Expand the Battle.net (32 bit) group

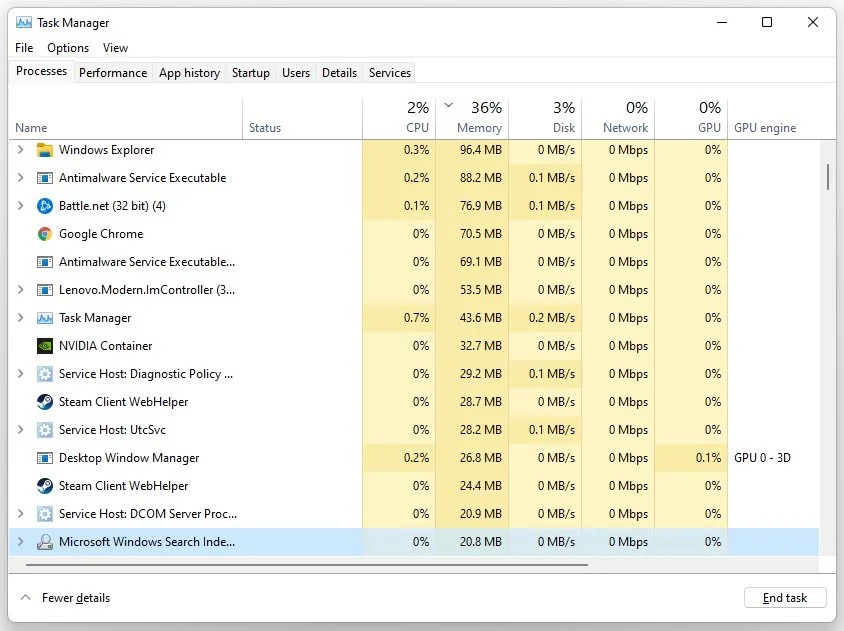pos(20,205)
